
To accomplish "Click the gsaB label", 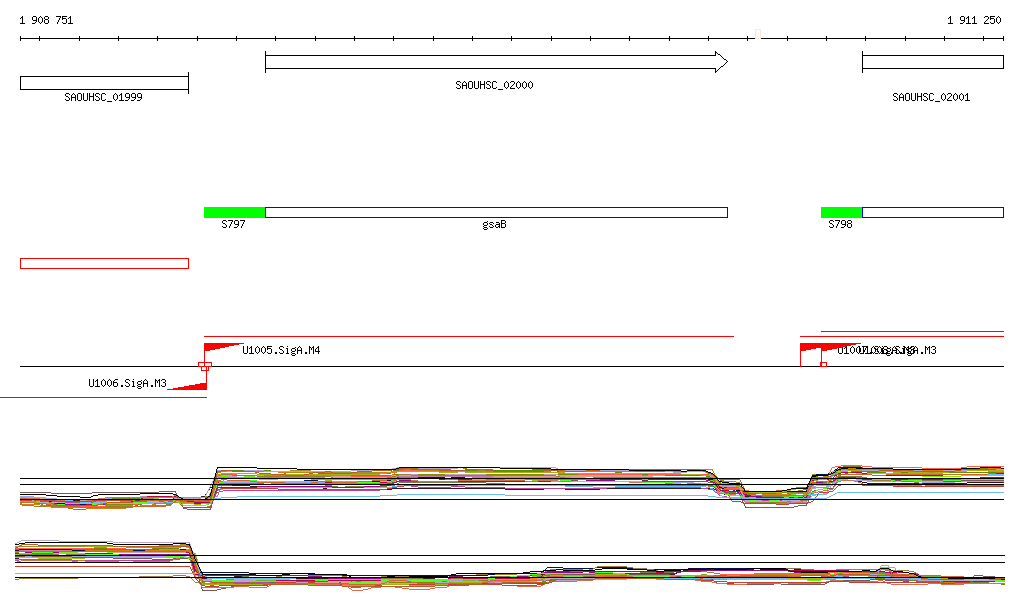I will coord(494,225).
